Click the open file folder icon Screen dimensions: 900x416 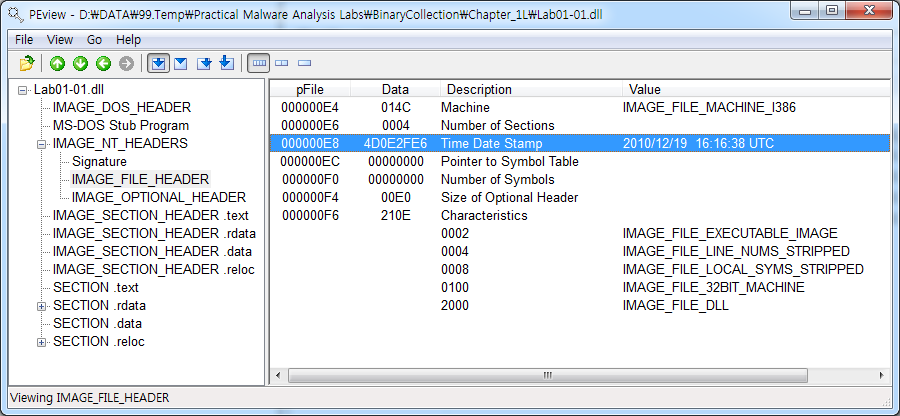click(x=27, y=63)
